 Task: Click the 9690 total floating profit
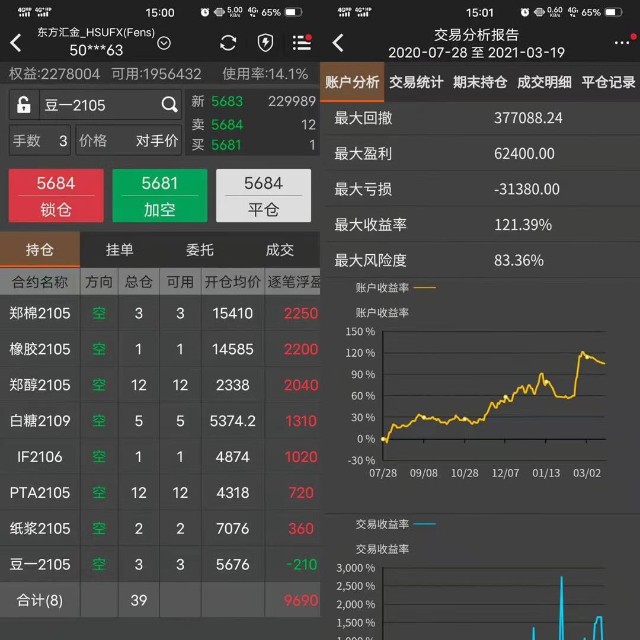click(301, 600)
